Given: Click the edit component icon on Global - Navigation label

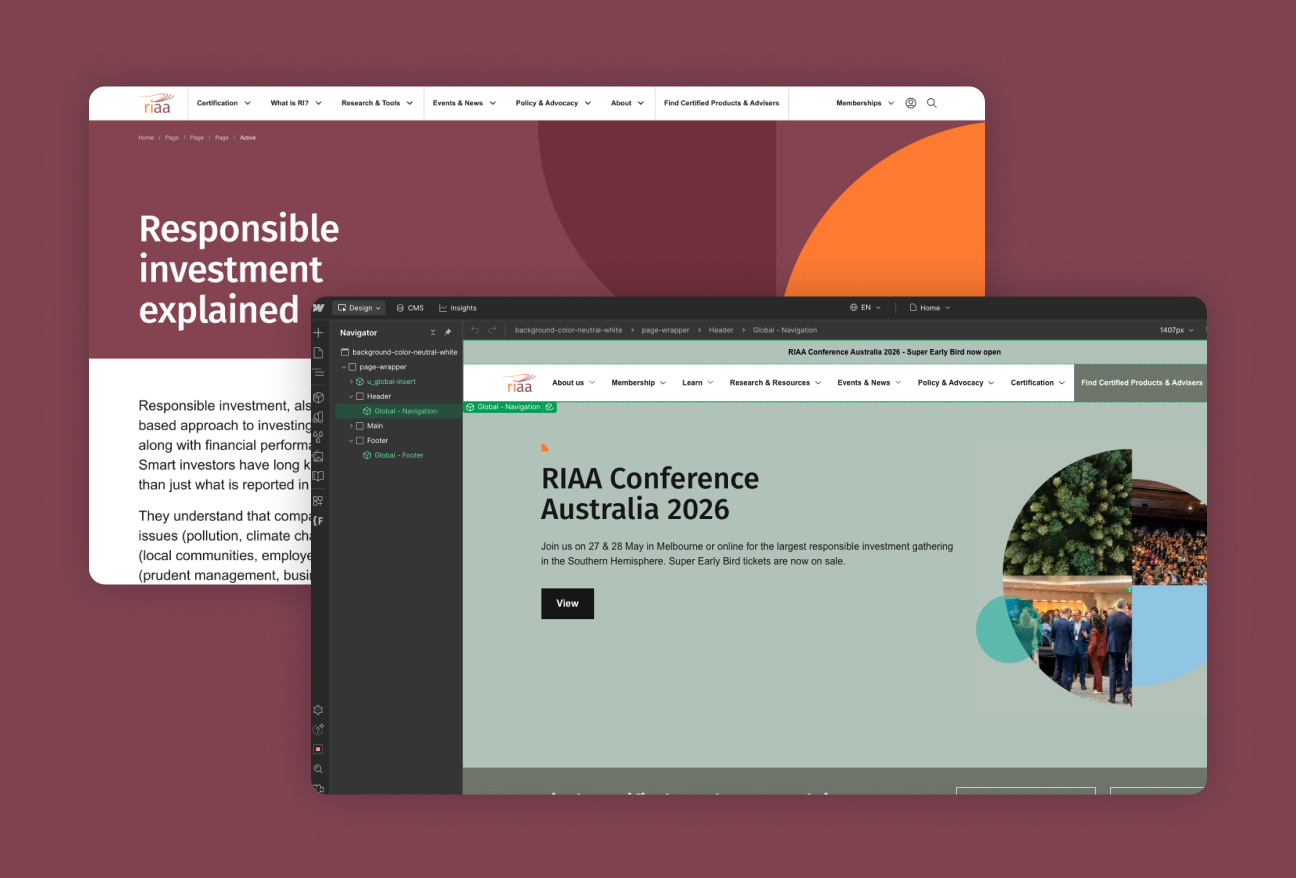Looking at the screenshot, I should pyautogui.click(x=549, y=407).
